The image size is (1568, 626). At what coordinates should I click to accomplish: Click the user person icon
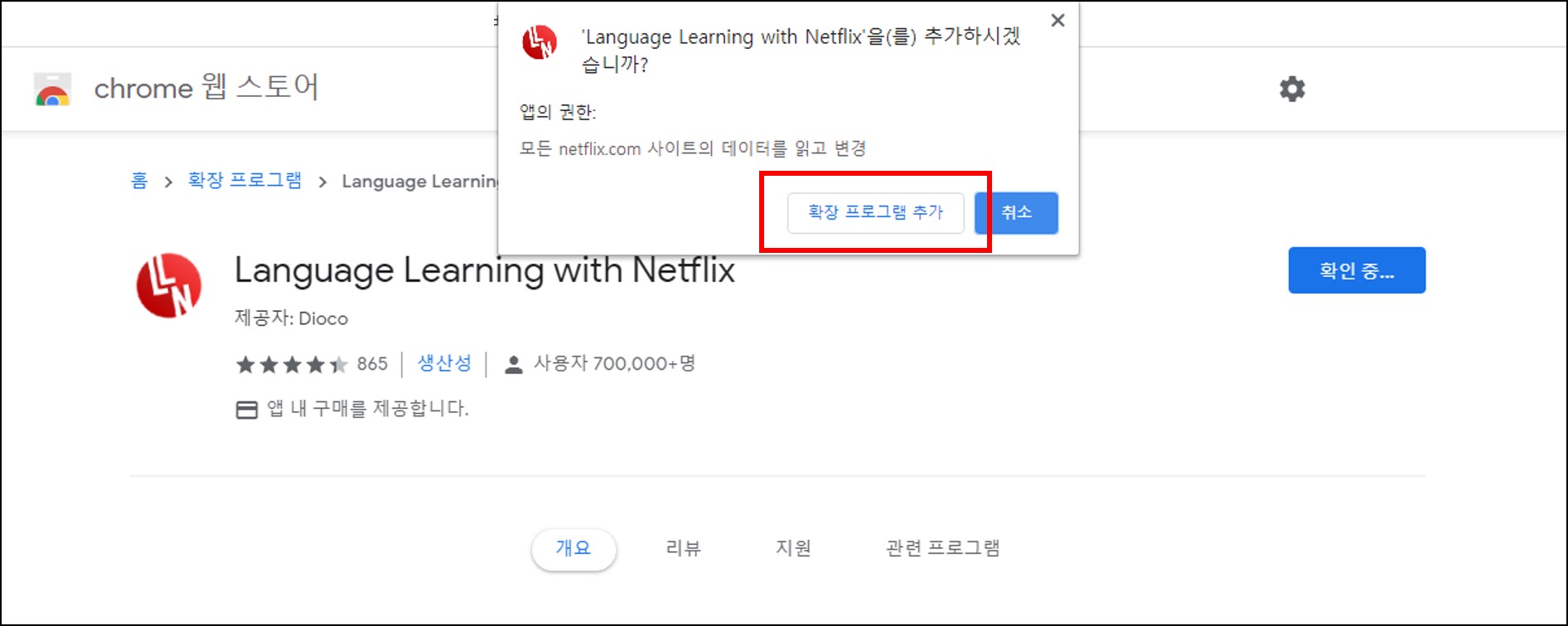[x=514, y=364]
